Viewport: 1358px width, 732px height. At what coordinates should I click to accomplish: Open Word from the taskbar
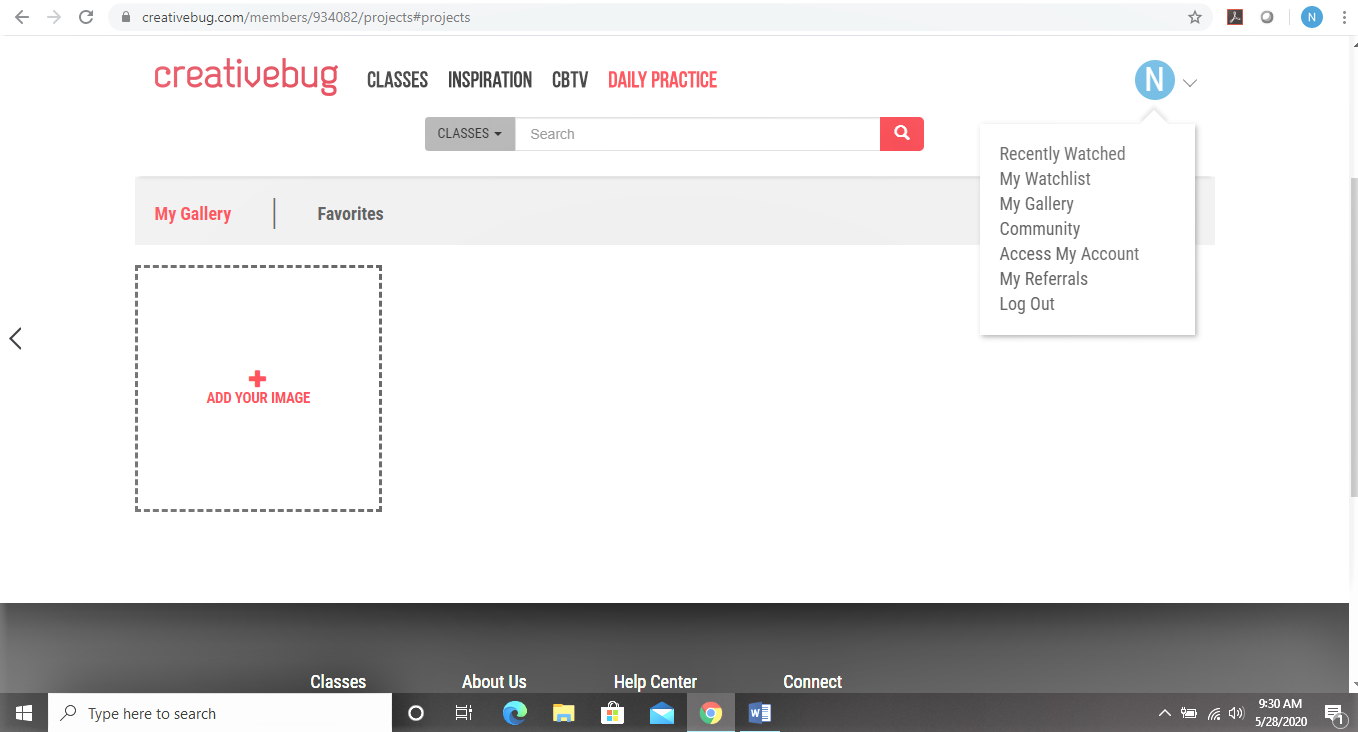tap(760, 713)
